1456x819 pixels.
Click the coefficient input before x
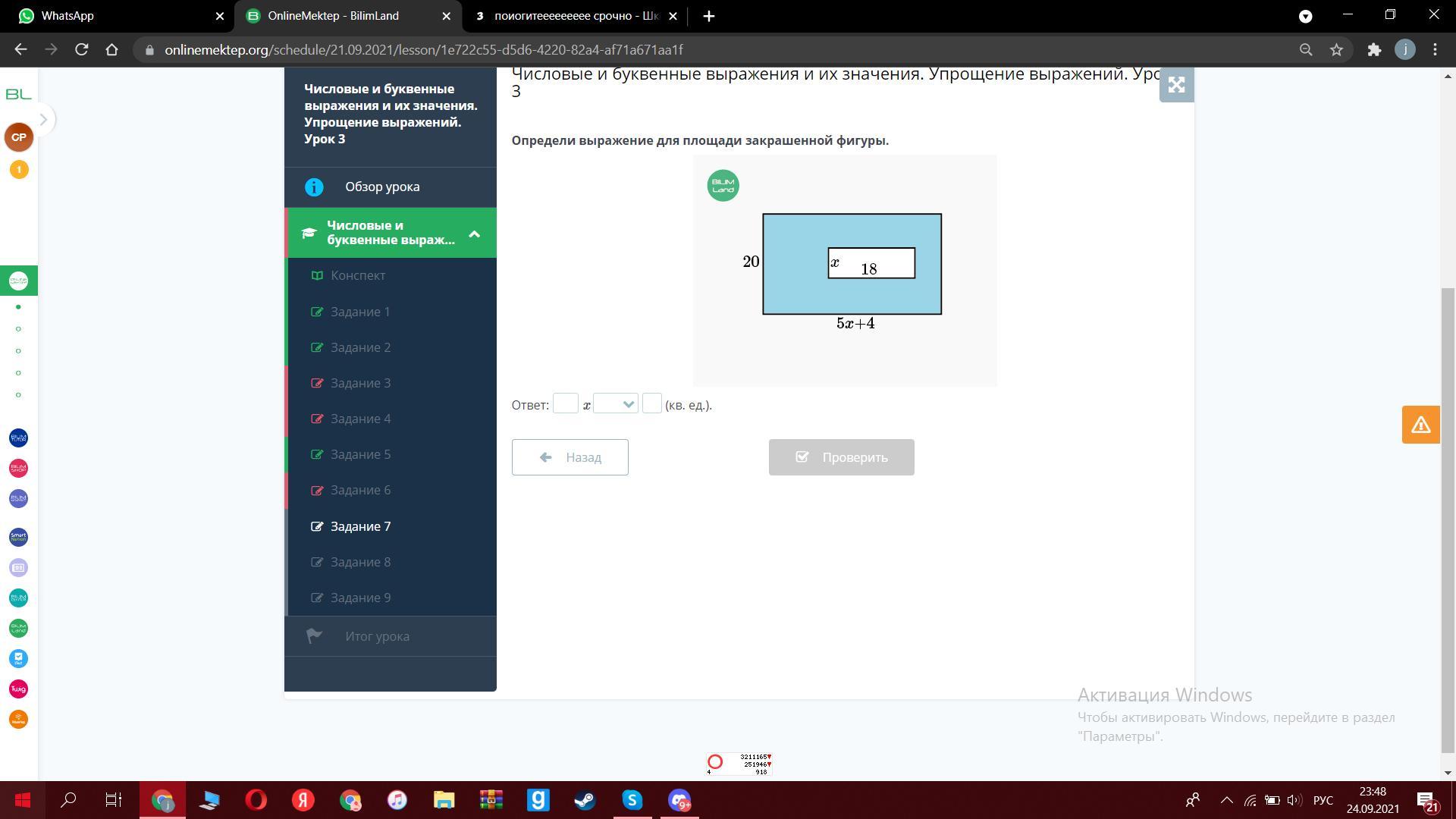565,403
